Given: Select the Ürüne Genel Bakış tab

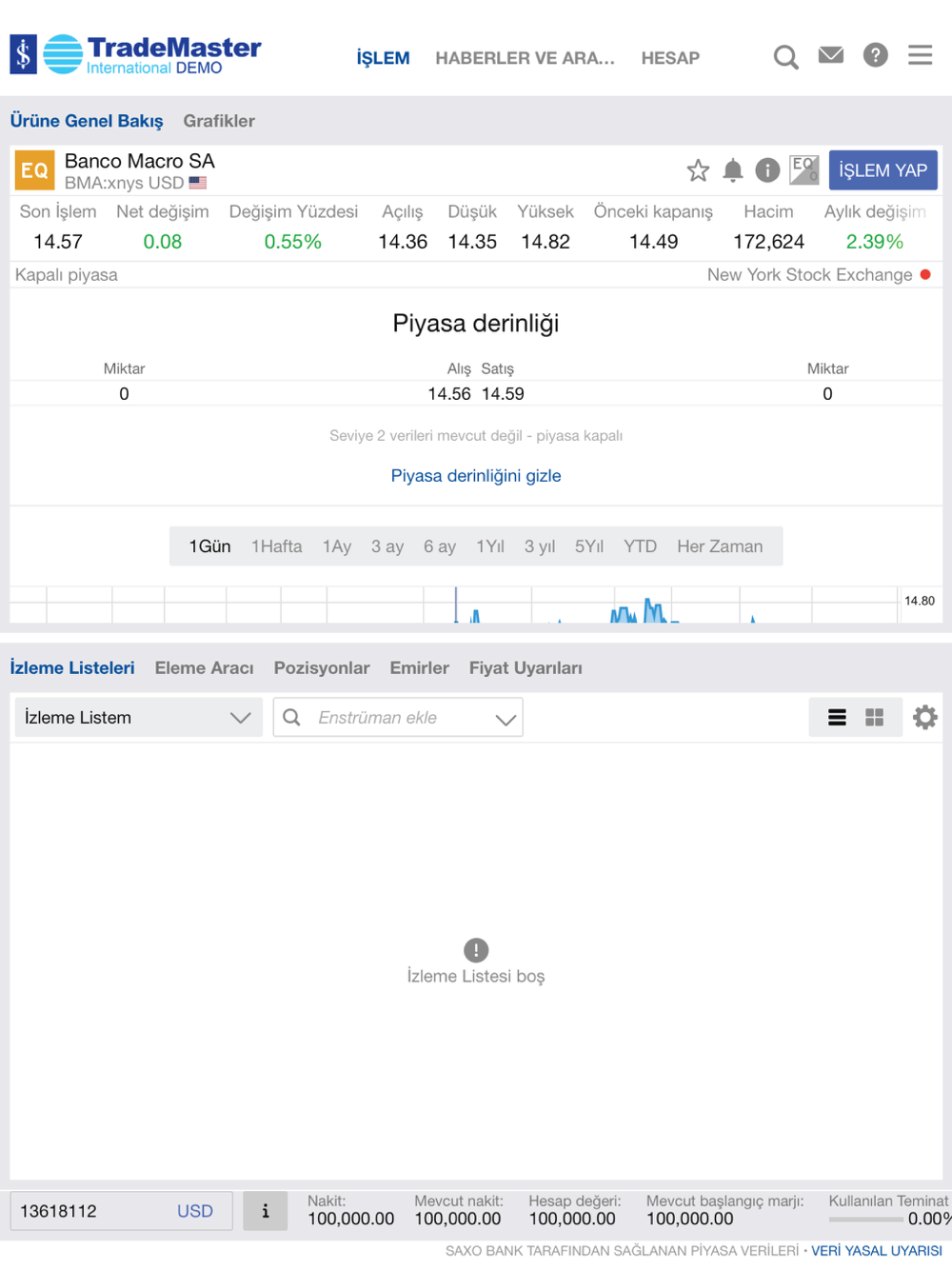Looking at the screenshot, I should (x=87, y=121).
